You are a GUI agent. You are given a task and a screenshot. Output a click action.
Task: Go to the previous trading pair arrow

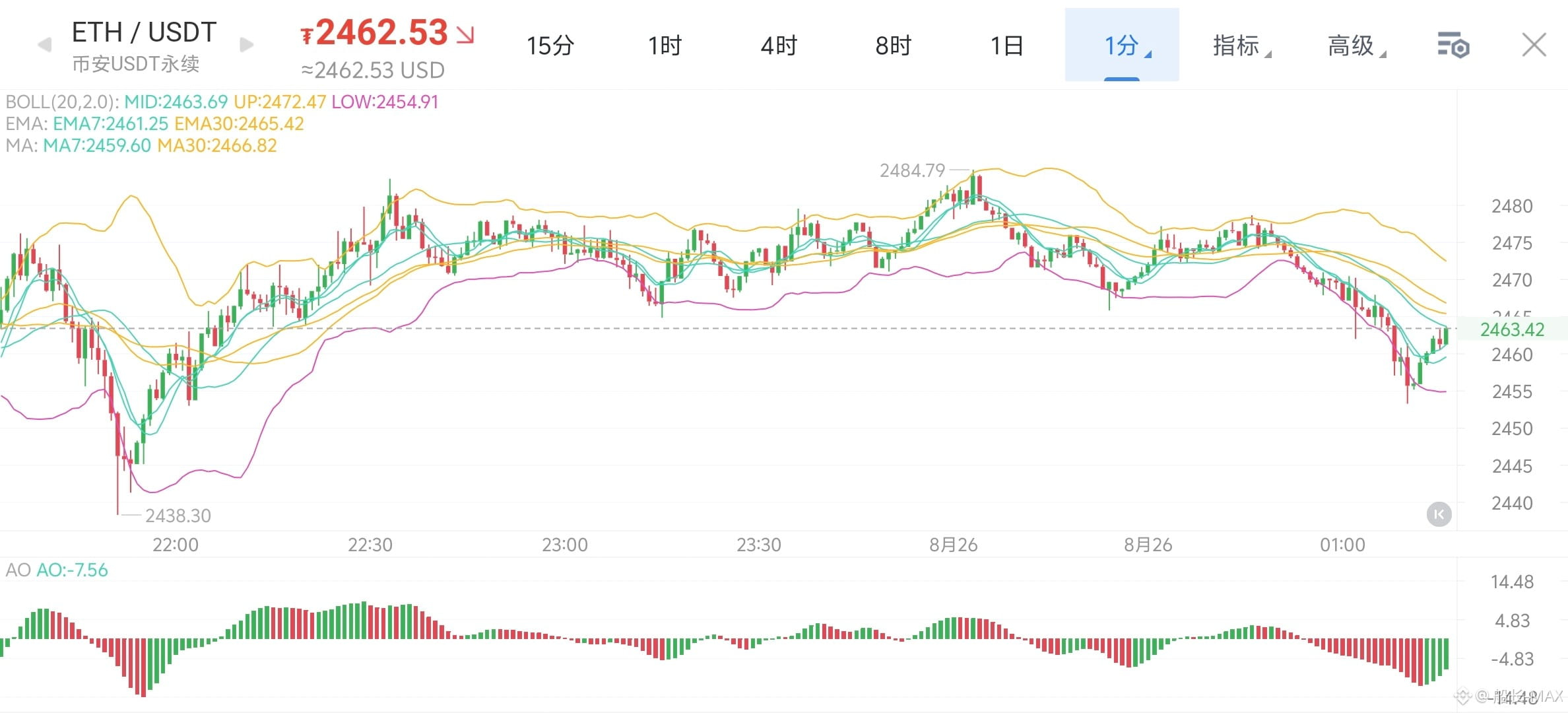tap(45, 45)
